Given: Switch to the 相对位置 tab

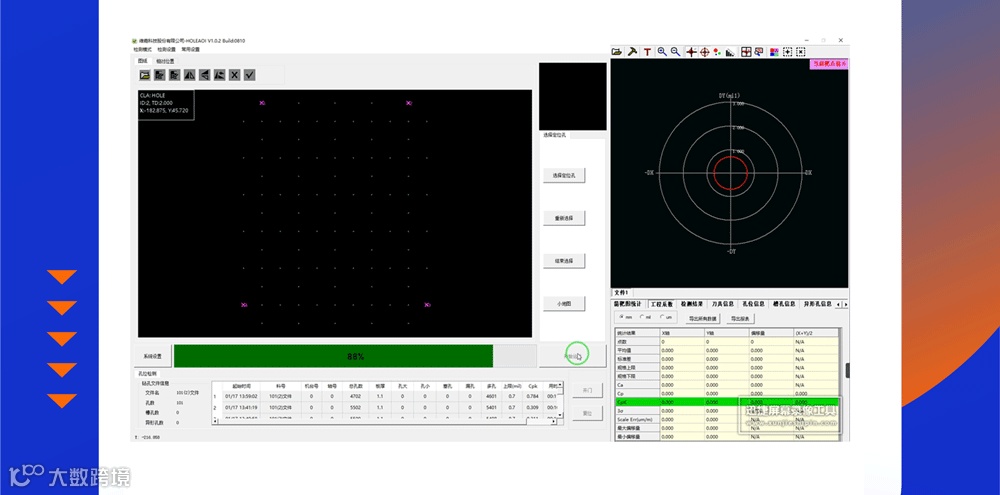Looking at the screenshot, I should pos(165,61).
